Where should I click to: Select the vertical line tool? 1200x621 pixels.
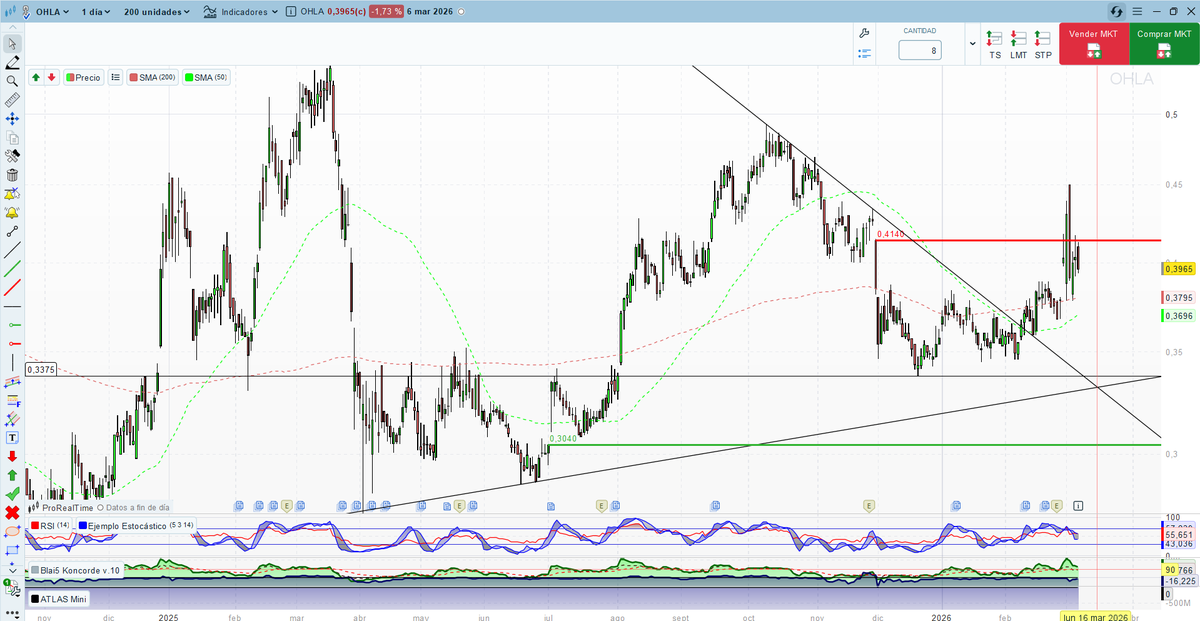(x=12, y=362)
